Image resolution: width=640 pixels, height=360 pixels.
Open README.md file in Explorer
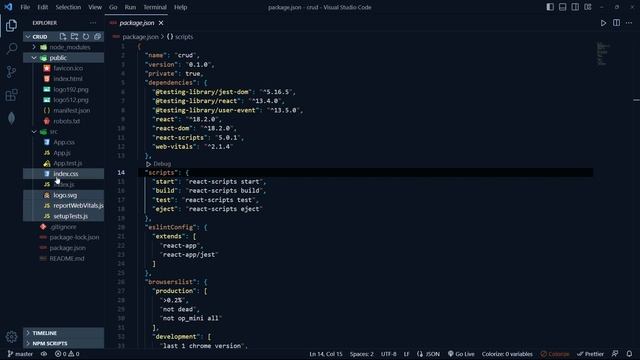point(67,258)
